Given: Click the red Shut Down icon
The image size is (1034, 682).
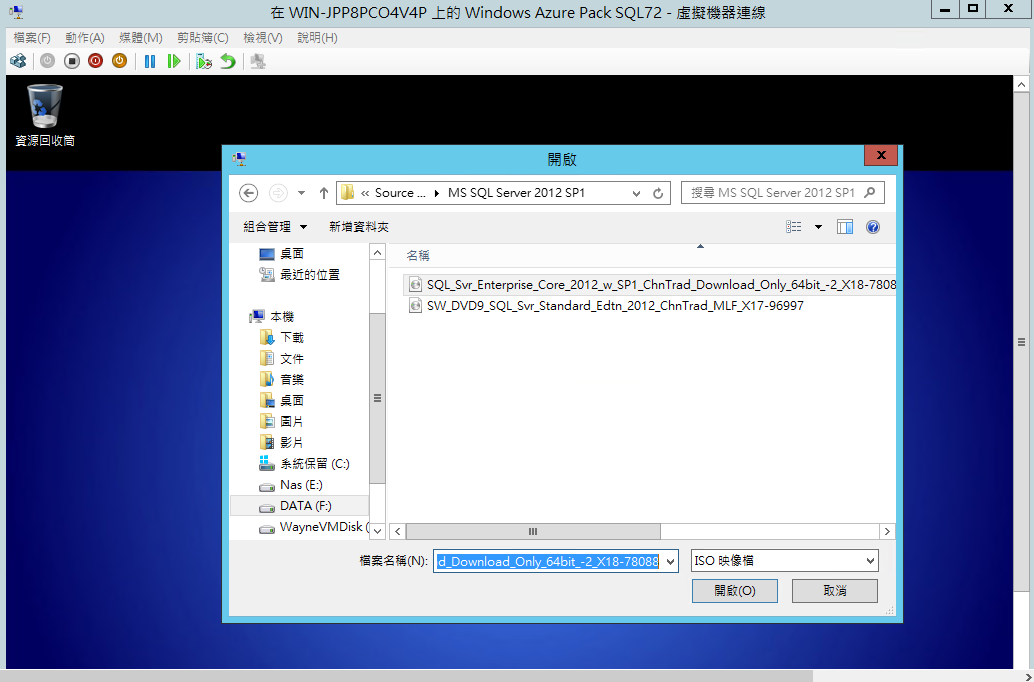Looking at the screenshot, I should (96, 61).
